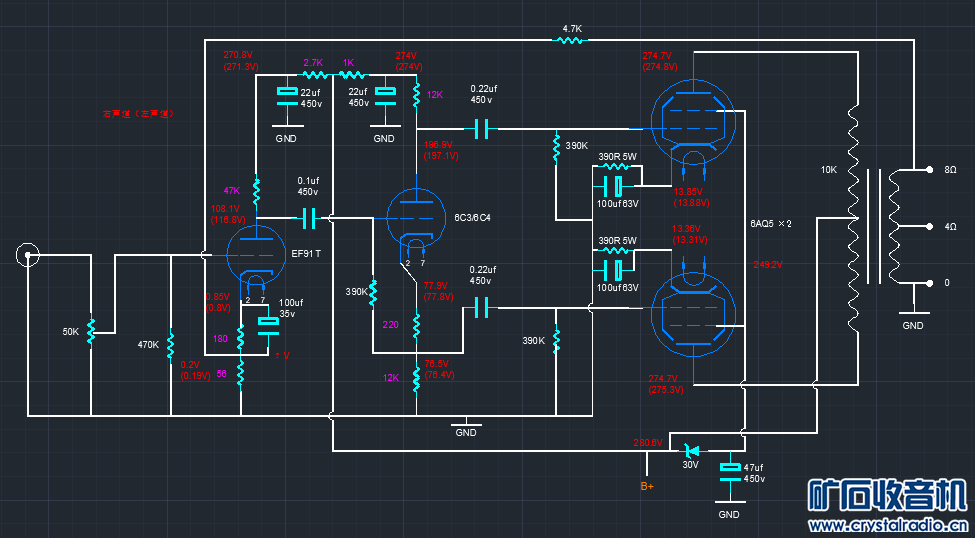Screen dimensions: 975x538
Task: Click the 47K plate resistor
Action: pyautogui.click(x=257, y=189)
